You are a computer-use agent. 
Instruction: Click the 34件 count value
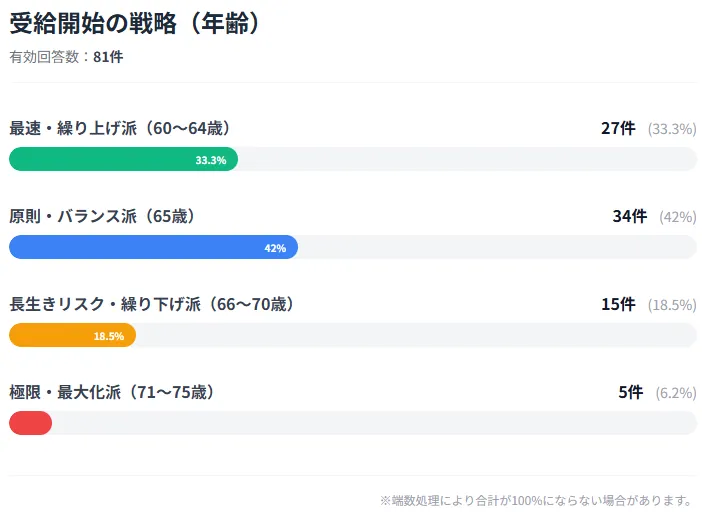tap(629, 217)
